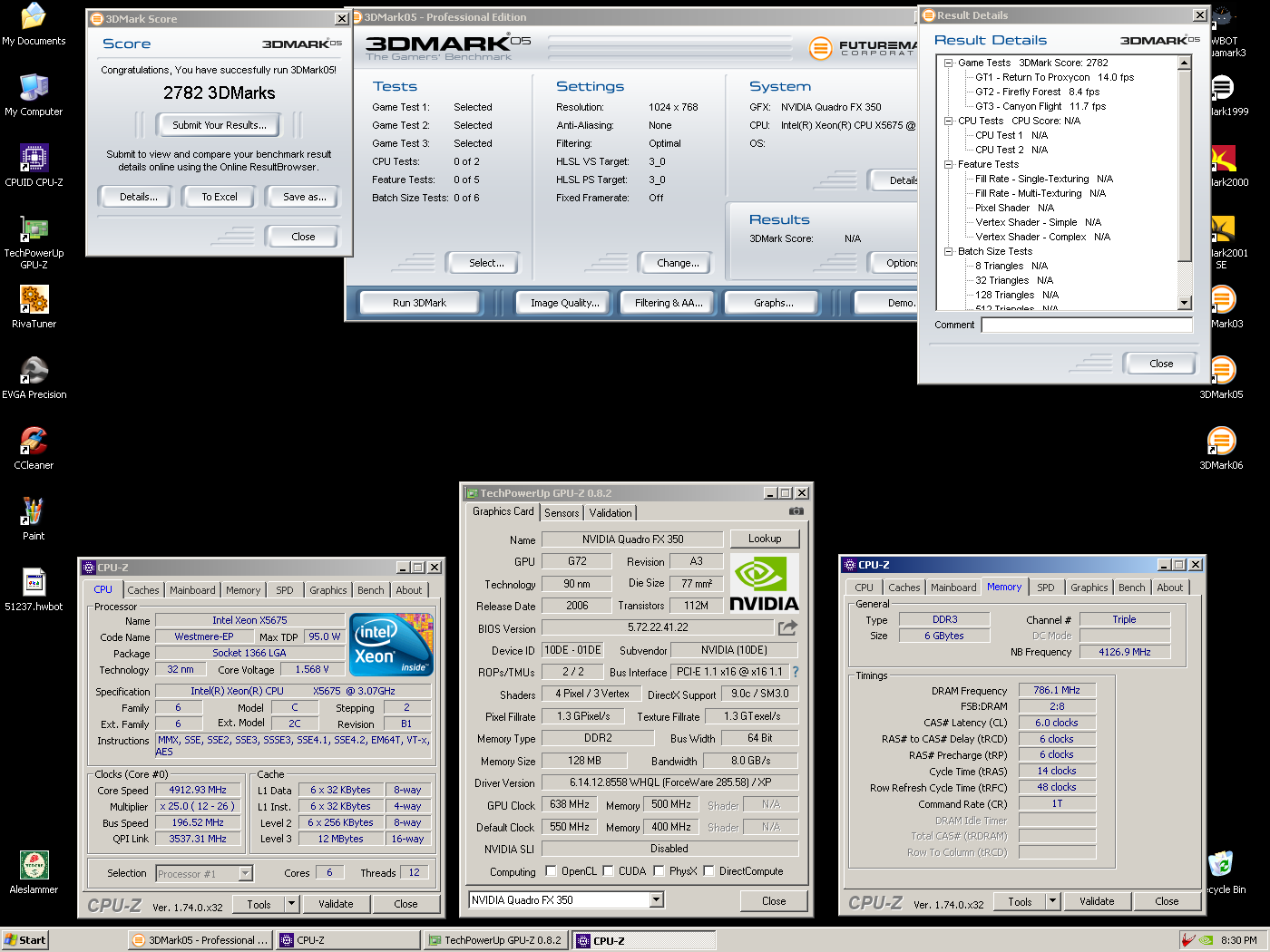Click the GPU-Z screenshot camera icon
This screenshot has height=952, width=1270.
pyautogui.click(x=796, y=511)
